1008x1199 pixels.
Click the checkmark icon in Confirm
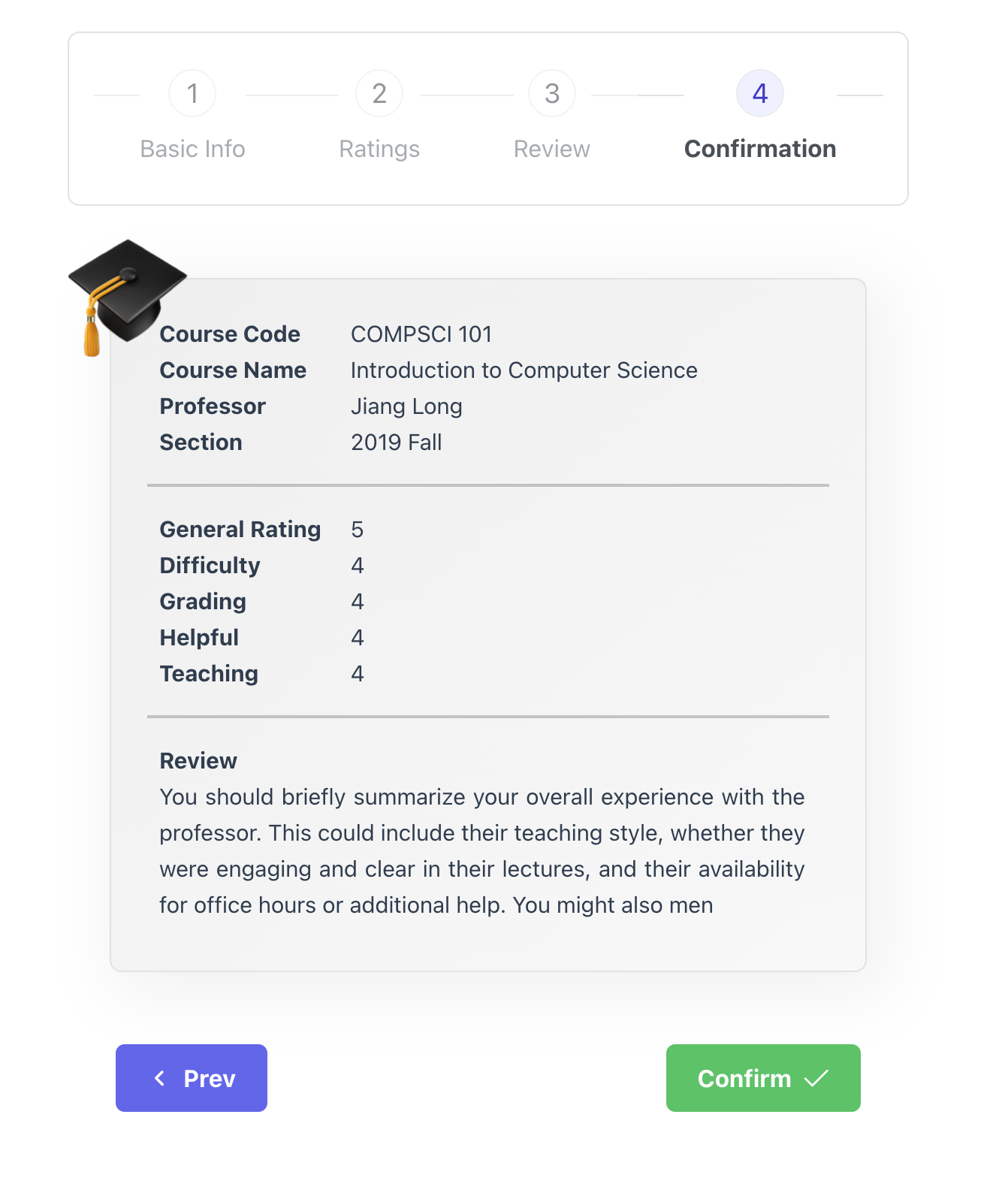[816, 1078]
